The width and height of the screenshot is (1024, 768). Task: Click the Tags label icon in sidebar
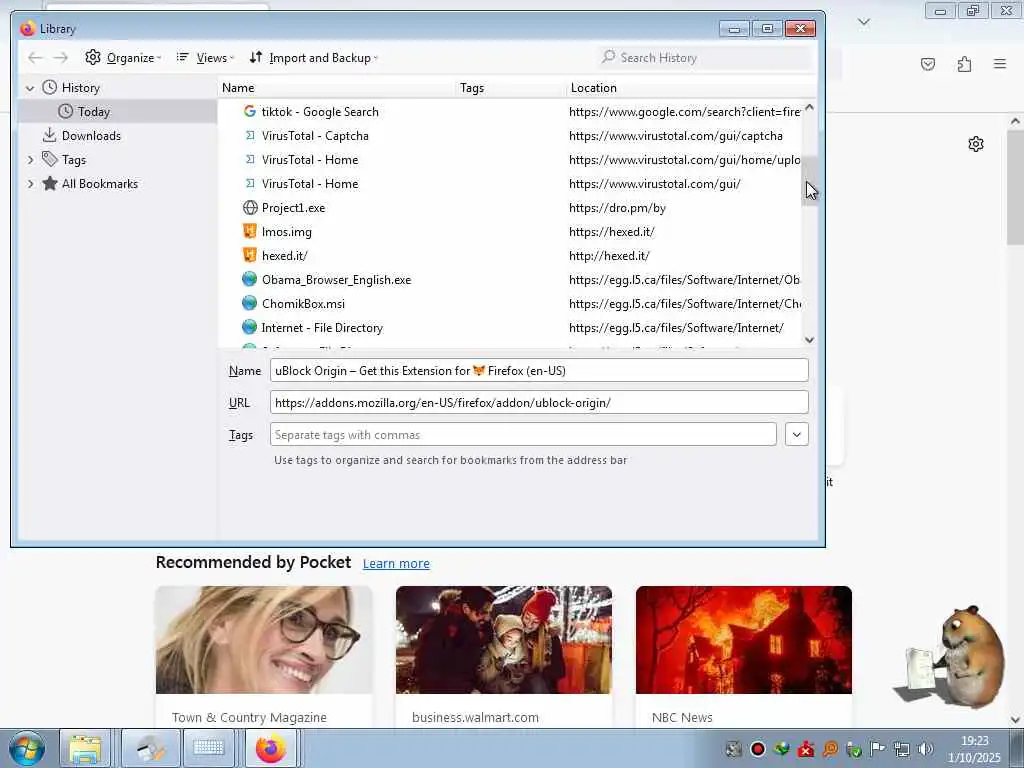pyautogui.click(x=50, y=159)
